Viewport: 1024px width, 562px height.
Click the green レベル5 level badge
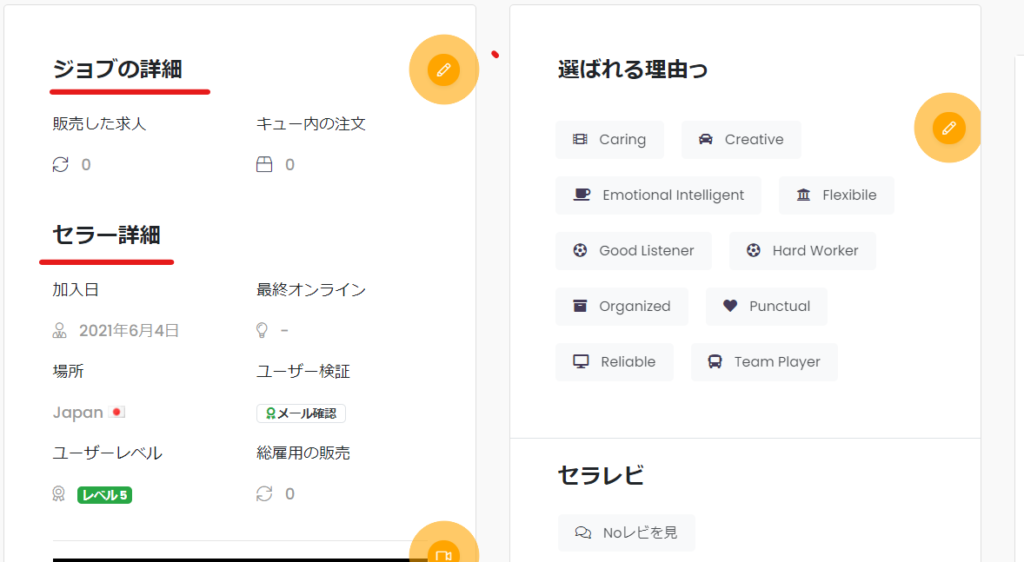pyautogui.click(x=104, y=495)
